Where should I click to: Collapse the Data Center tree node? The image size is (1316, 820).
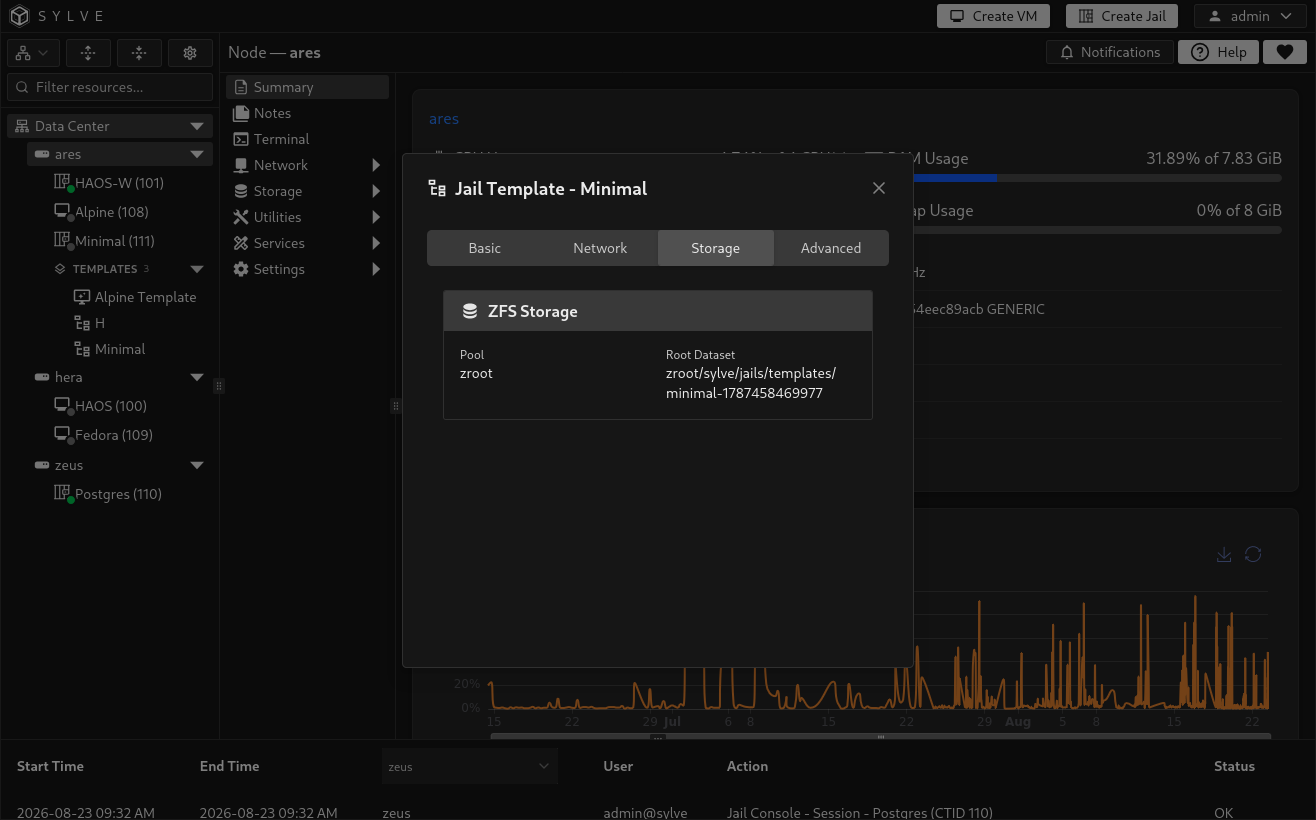point(197,126)
